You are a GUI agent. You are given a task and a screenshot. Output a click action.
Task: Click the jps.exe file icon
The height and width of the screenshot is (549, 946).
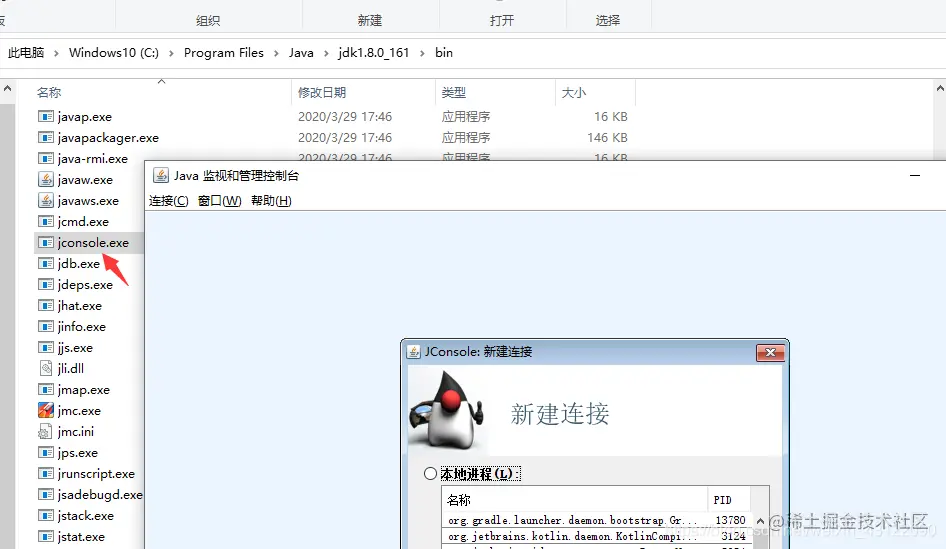pyautogui.click(x=45, y=452)
